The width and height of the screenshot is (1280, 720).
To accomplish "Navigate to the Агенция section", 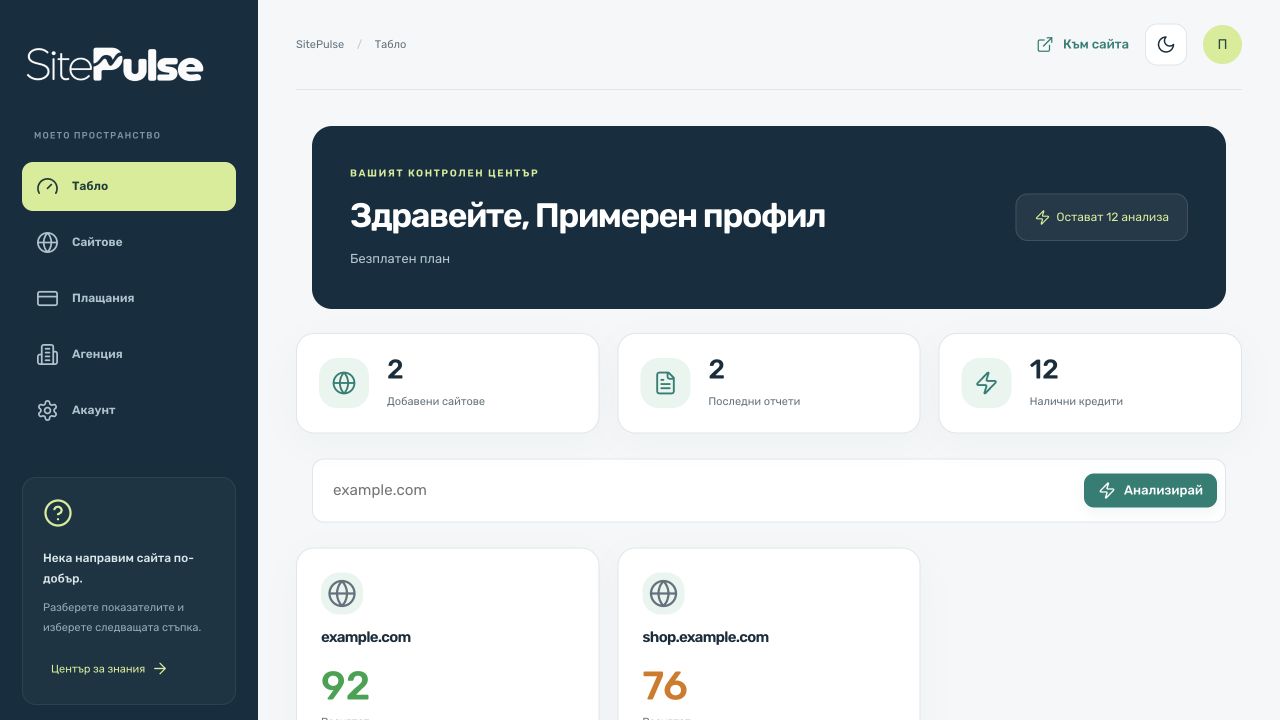I will [129, 354].
